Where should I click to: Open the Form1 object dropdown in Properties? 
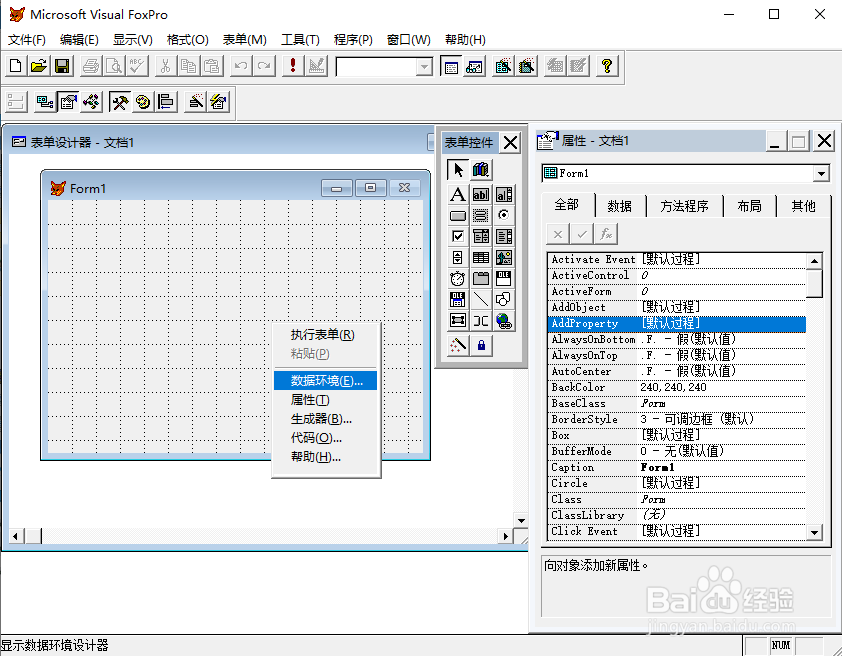click(821, 173)
